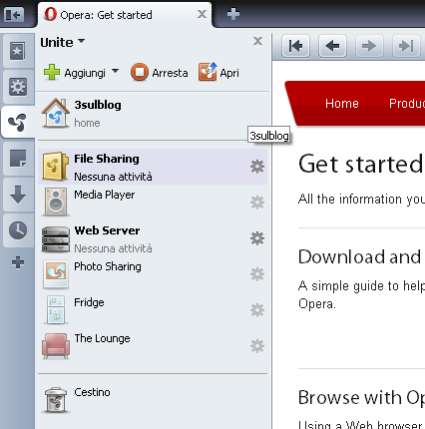
Task: Select the 3sulblog home entry
Action: coord(153,114)
